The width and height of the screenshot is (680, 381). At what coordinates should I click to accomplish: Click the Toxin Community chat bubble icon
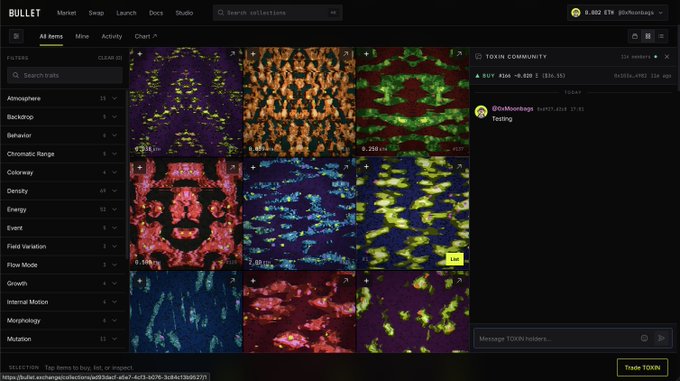pyautogui.click(x=478, y=57)
